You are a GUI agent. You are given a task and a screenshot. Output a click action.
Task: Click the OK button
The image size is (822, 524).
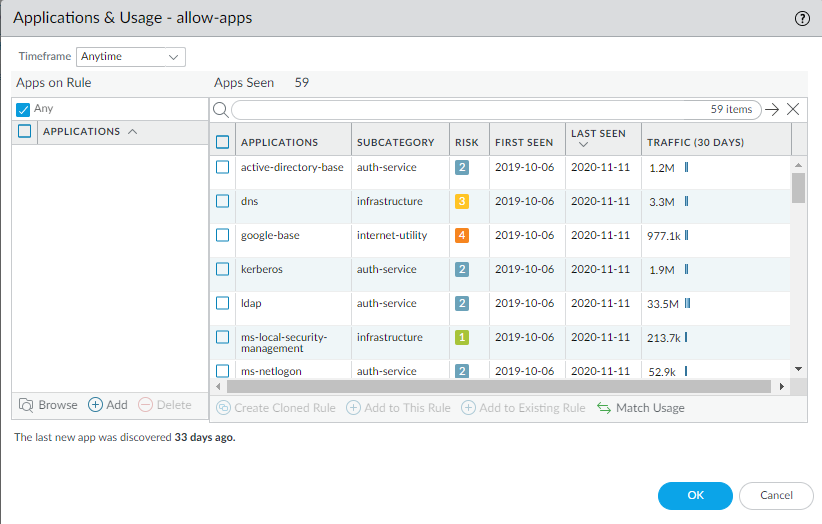695,495
